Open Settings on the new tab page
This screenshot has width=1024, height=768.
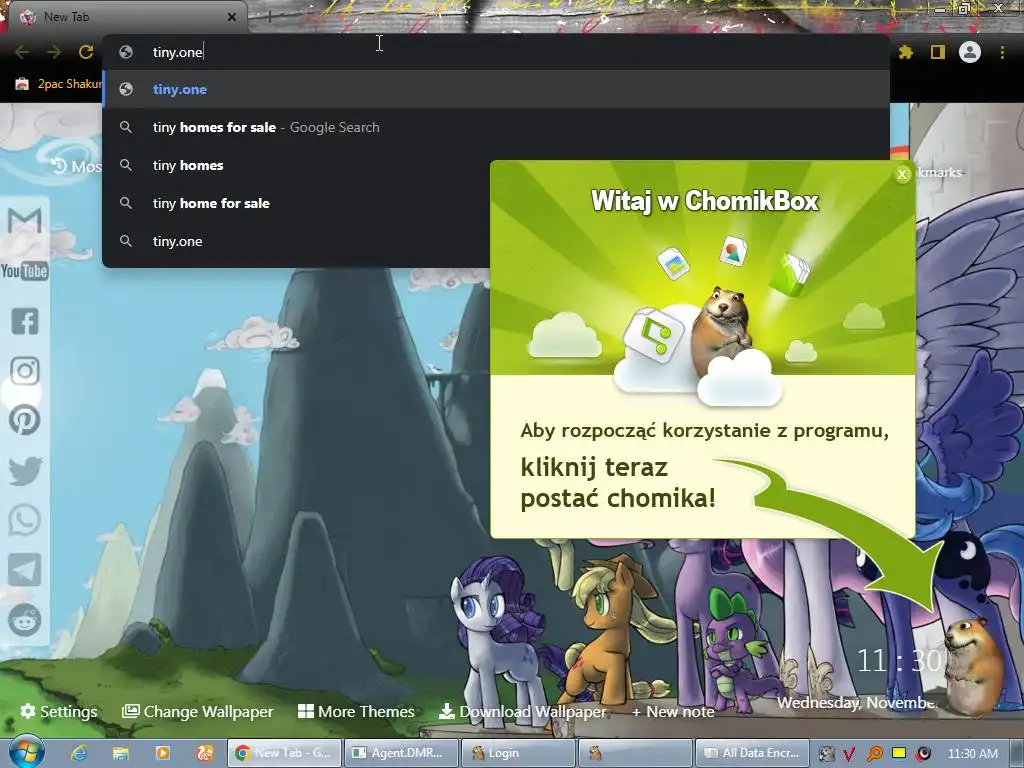(x=59, y=711)
